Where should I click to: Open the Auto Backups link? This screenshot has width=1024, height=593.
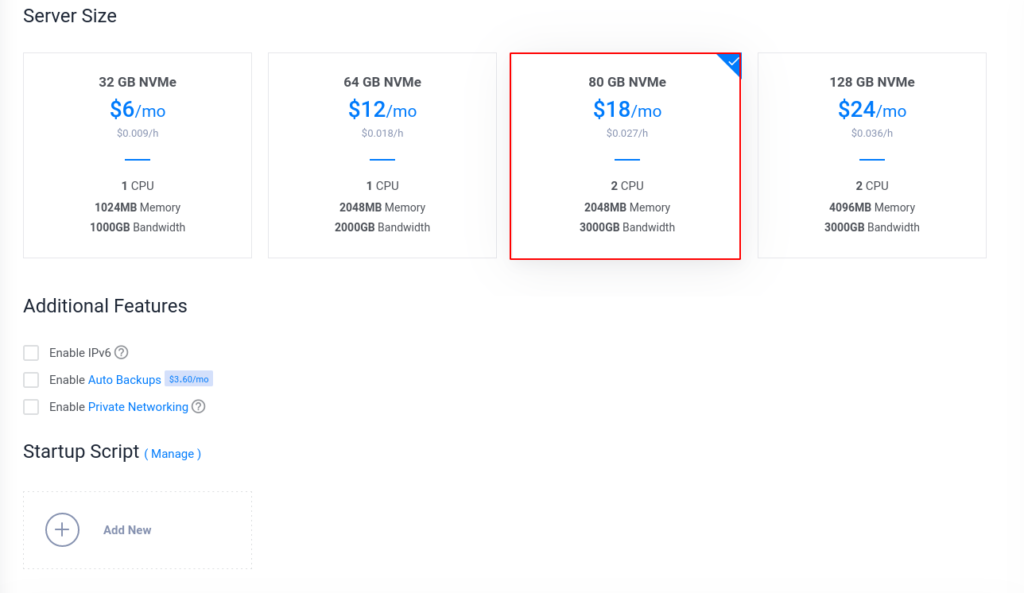tap(124, 379)
